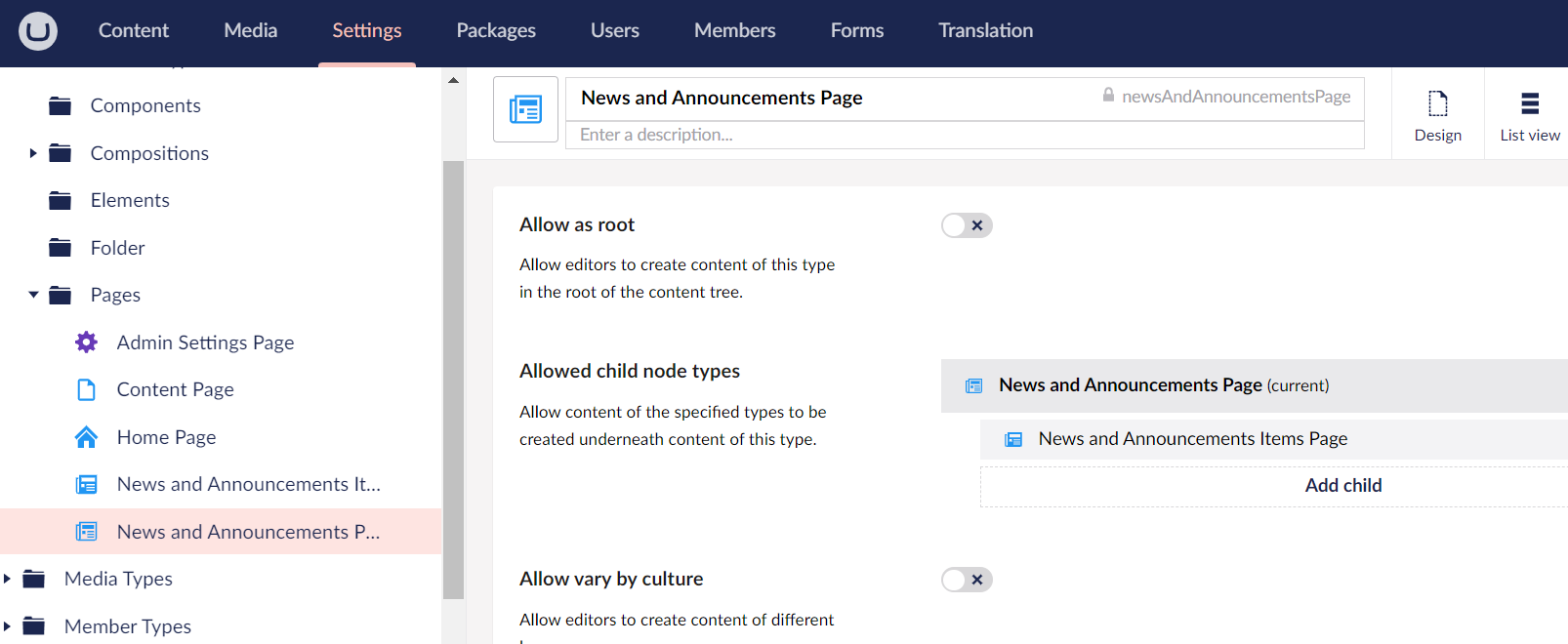Open the Media section

coord(251,30)
